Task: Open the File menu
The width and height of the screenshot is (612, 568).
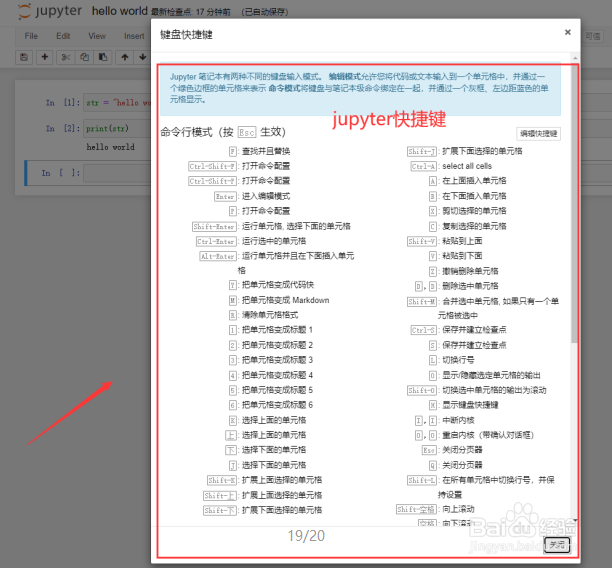Action: pyautogui.click(x=31, y=36)
